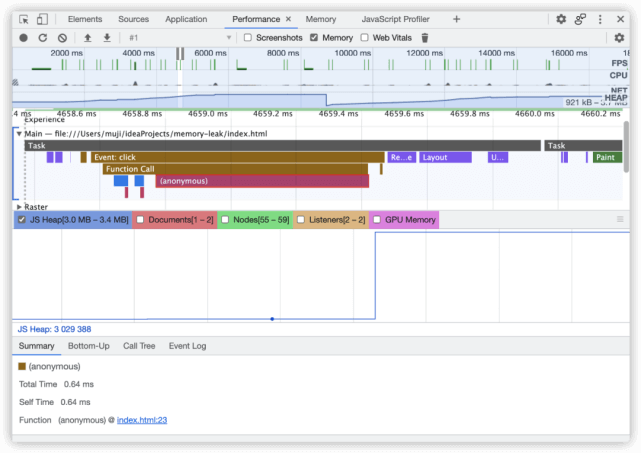The height and width of the screenshot is (453, 641).
Task: Click the JS Heap graph data point
Action: pos(272,319)
